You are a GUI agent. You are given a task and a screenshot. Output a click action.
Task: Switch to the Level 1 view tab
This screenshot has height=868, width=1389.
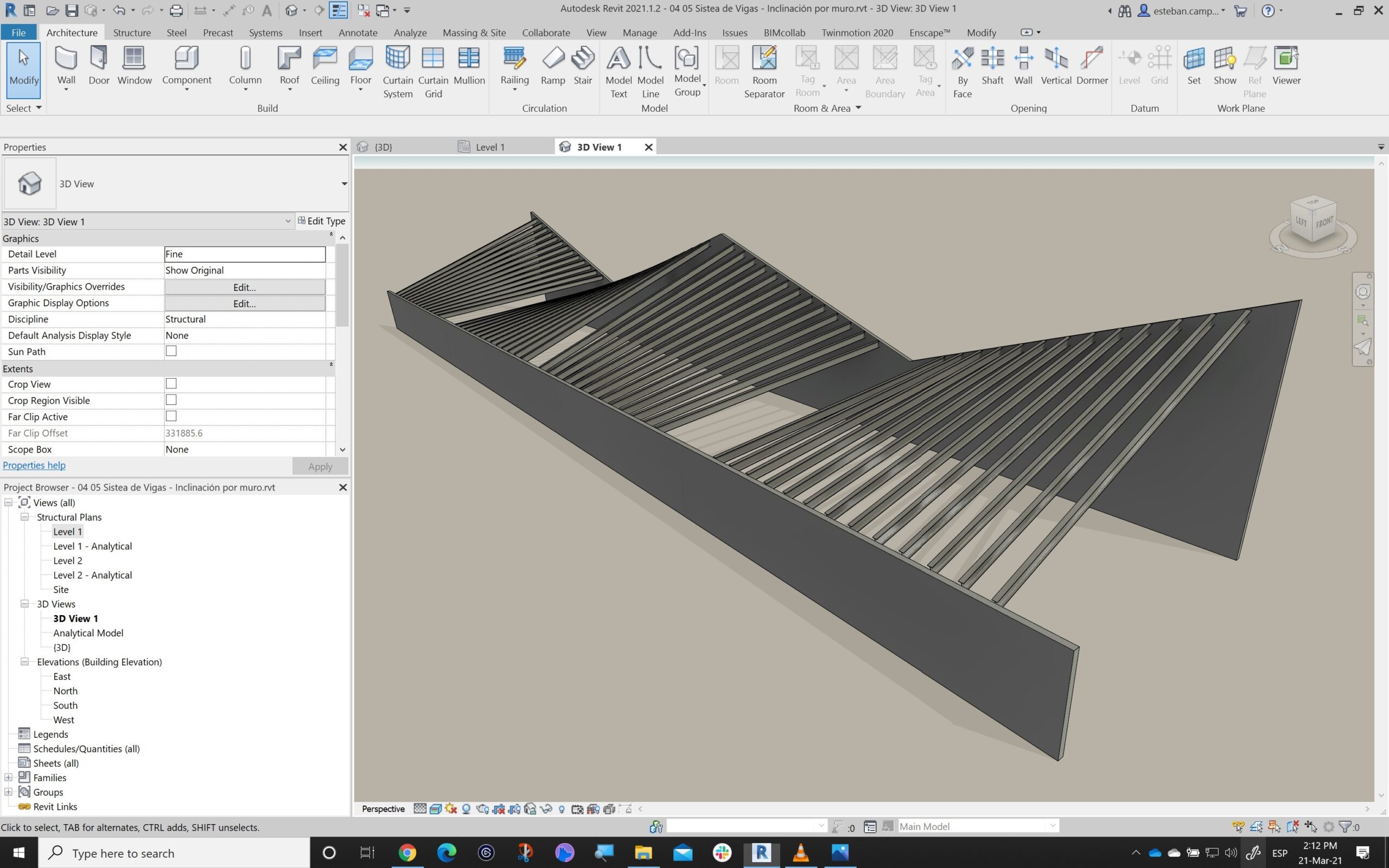489,147
